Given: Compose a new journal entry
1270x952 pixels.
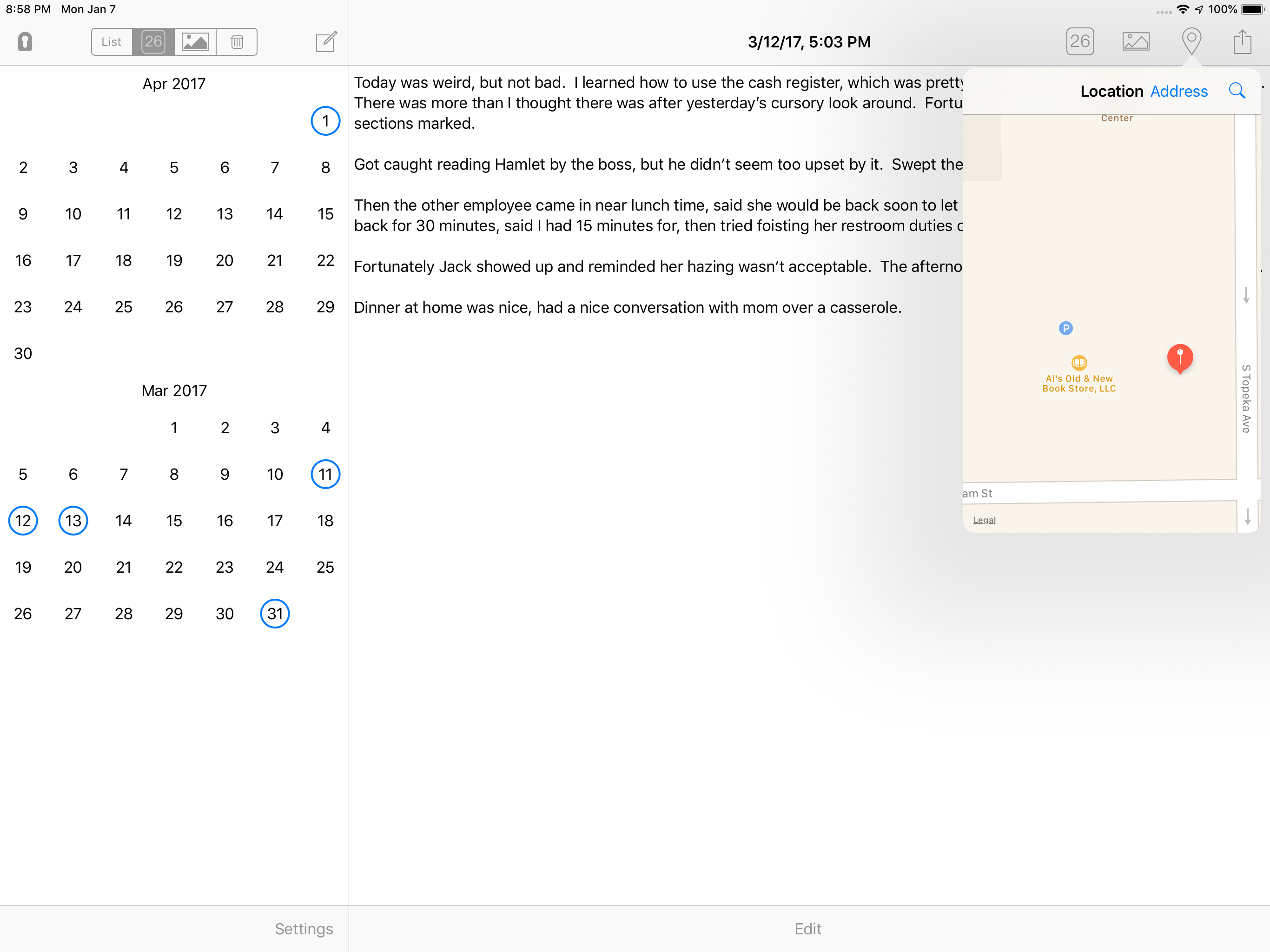Looking at the screenshot, I should (x=326, y=41).
